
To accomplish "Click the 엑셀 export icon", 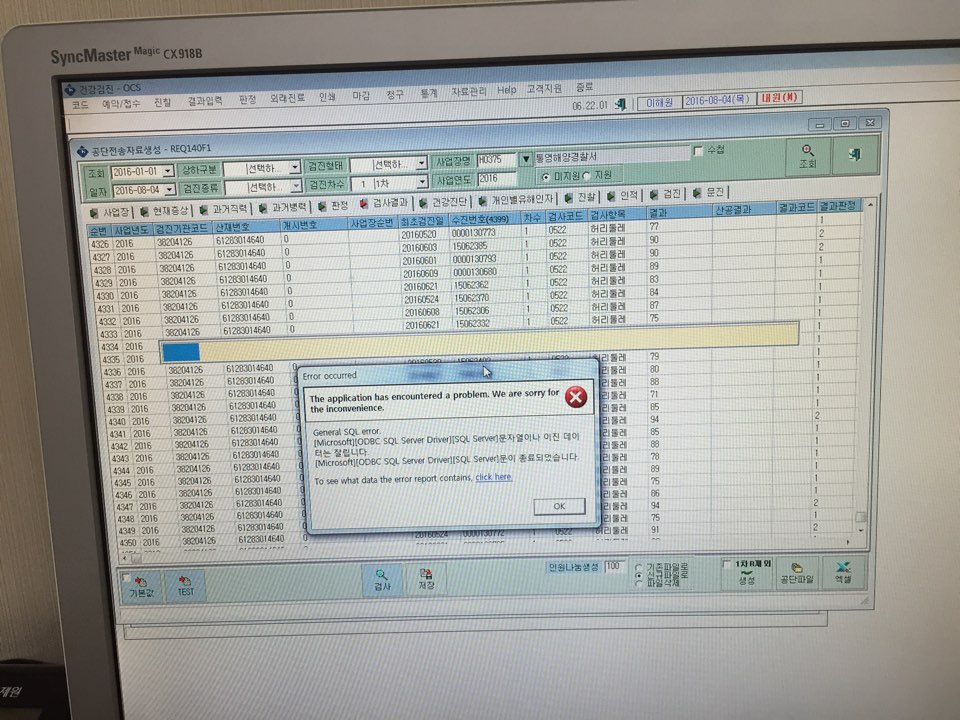I will pos(843,568).
